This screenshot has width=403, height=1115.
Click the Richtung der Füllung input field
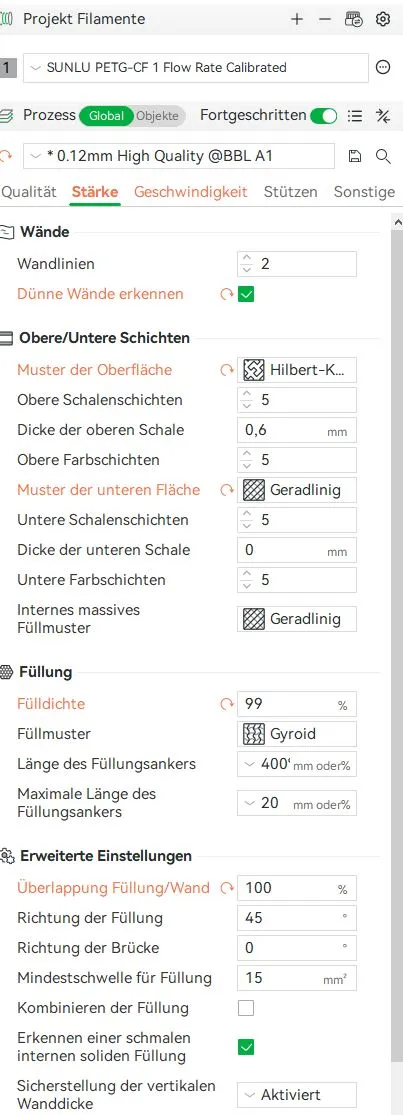pos(297,917)
